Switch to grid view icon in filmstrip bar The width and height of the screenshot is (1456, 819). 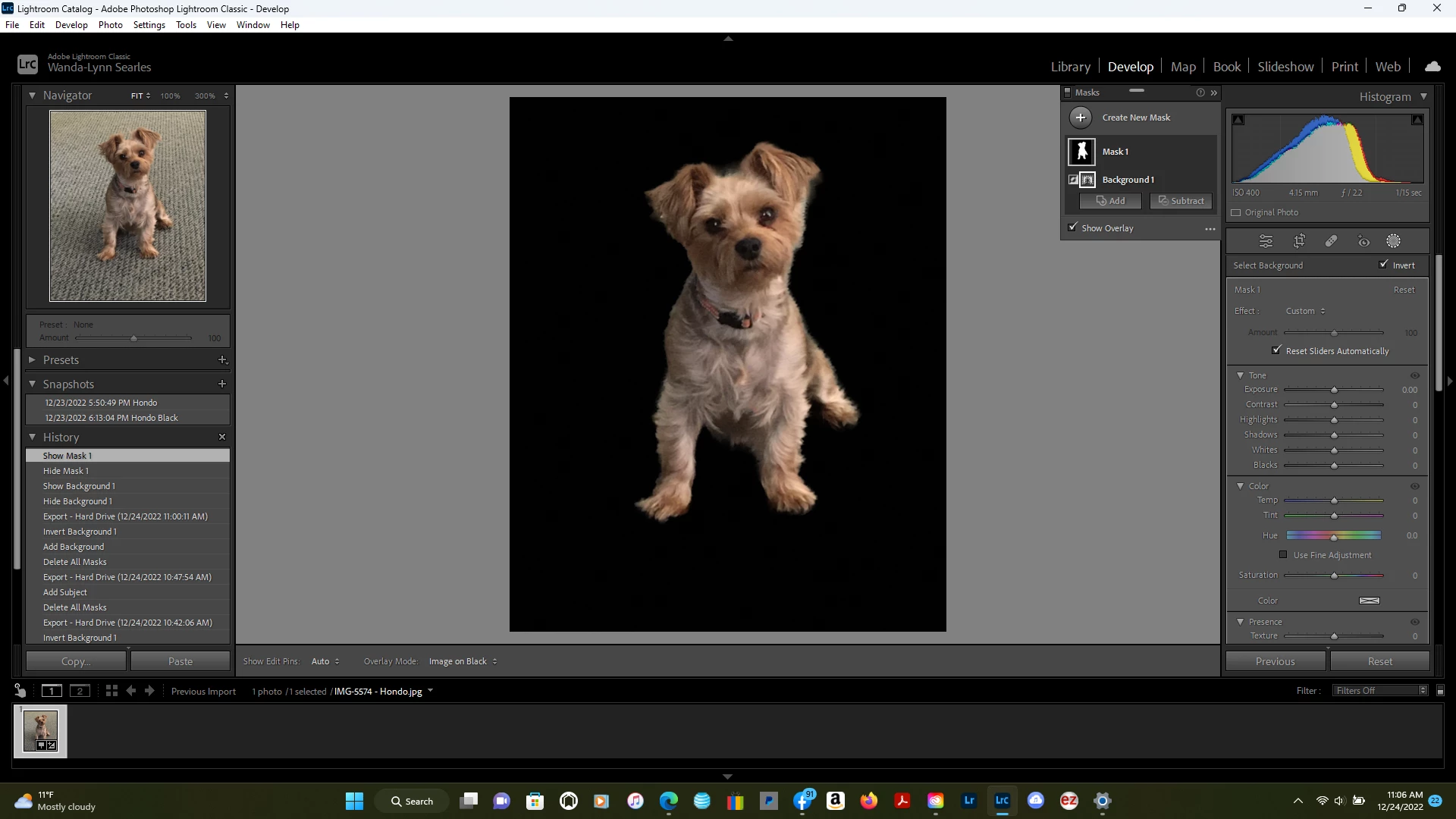(111, 691)
